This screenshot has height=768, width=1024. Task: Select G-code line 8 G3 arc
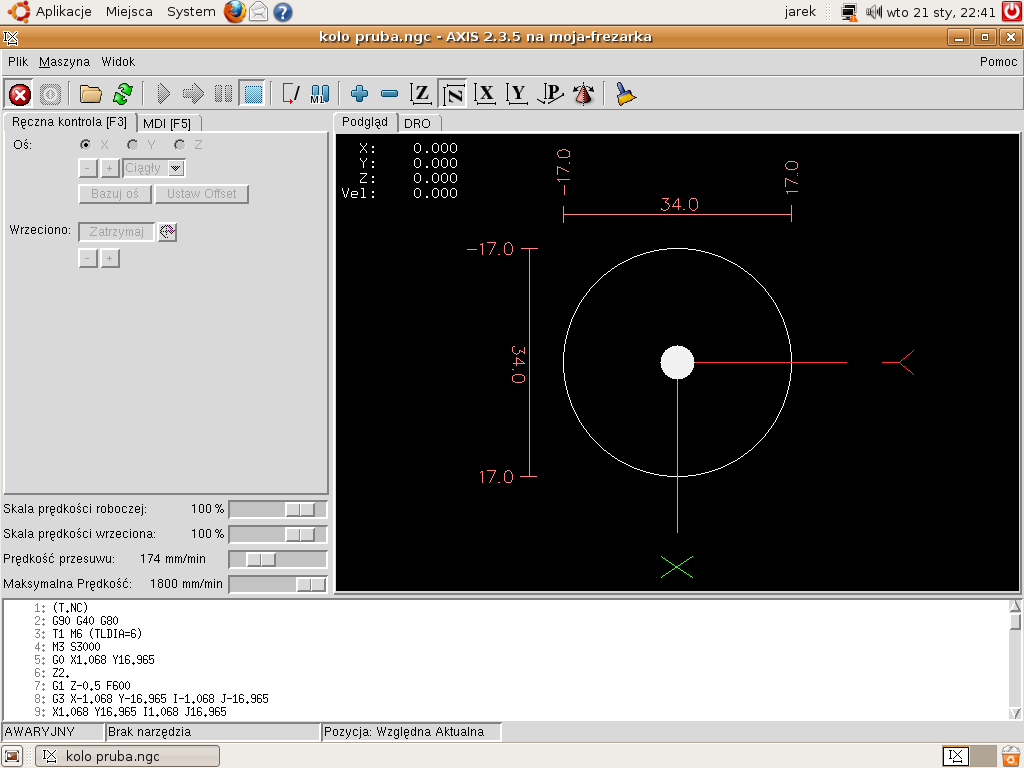coord(160,699)
